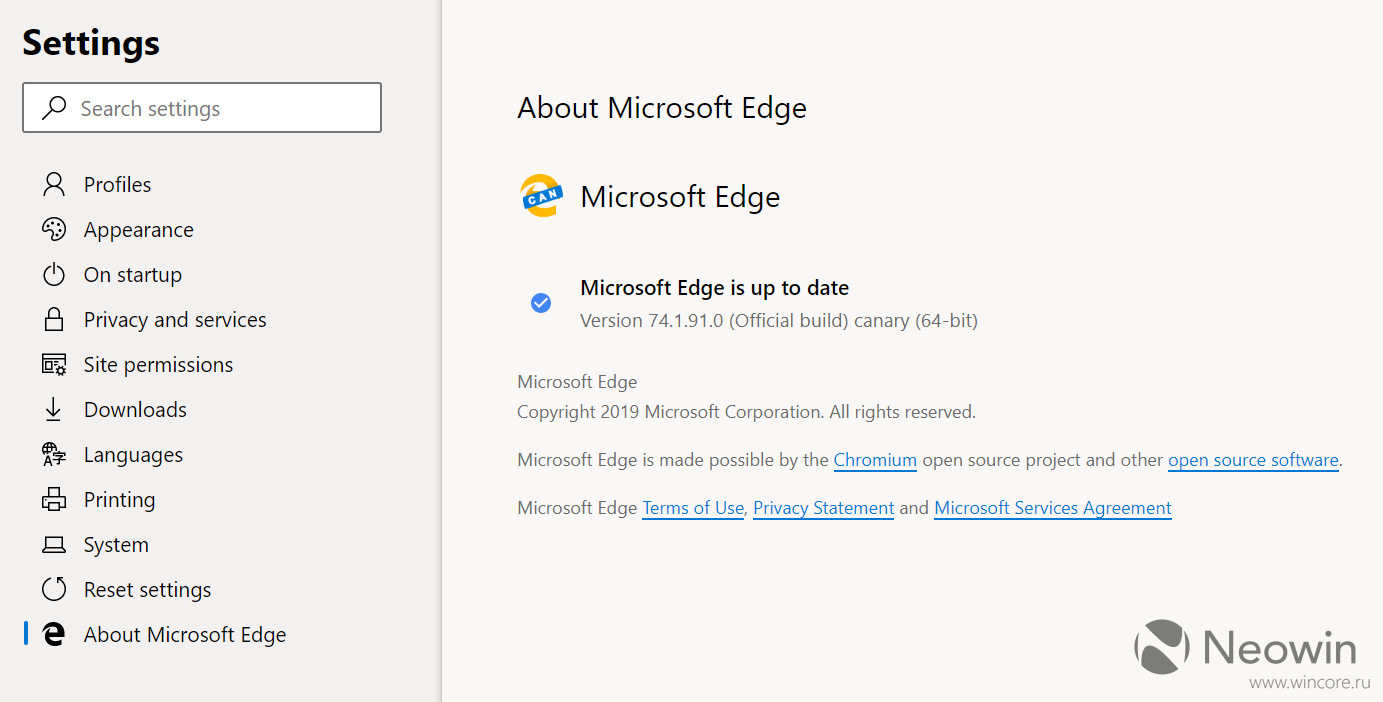Open Languages settings

pos(133,454)
